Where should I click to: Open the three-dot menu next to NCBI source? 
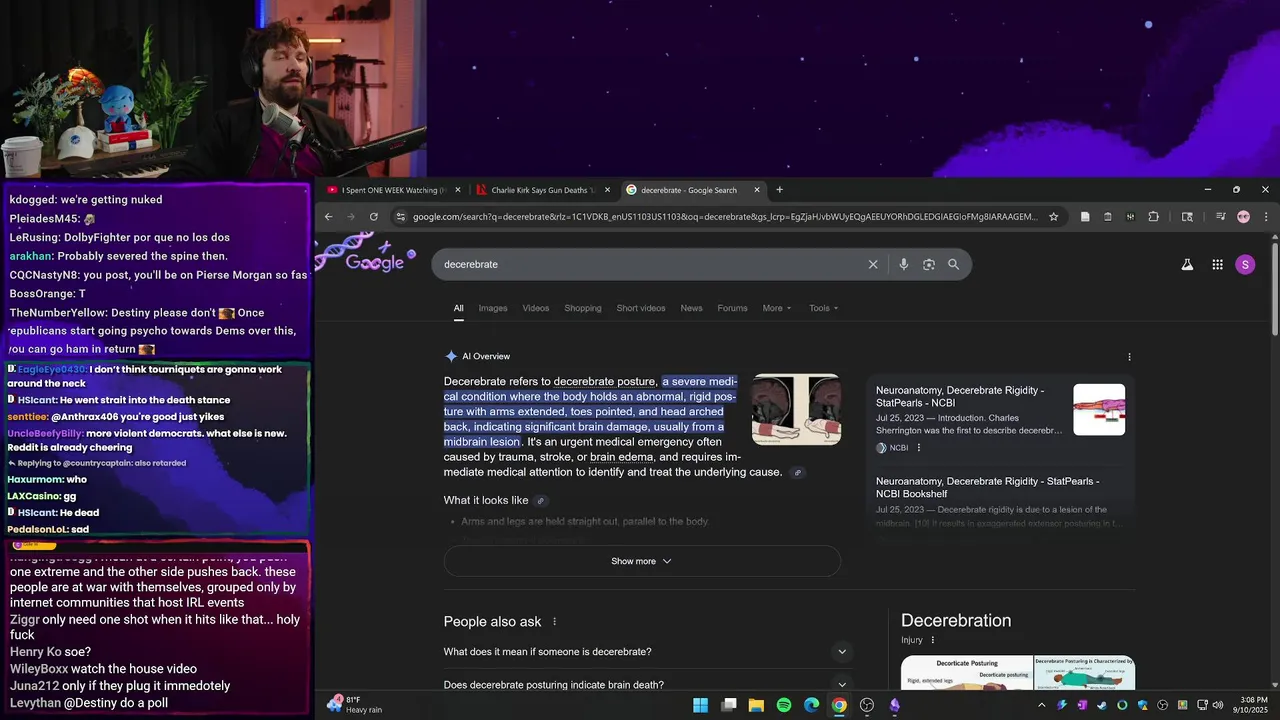[x=919, y=448]
